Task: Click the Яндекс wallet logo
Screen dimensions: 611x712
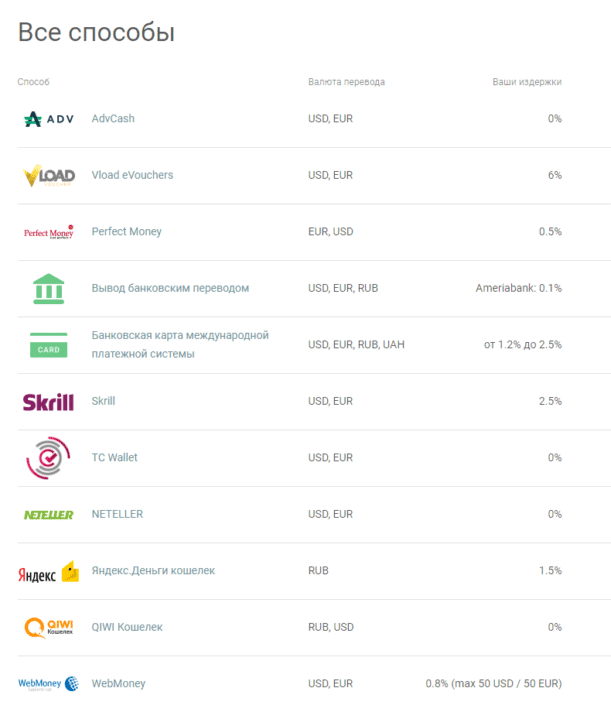Action: (x=48, y=572)
